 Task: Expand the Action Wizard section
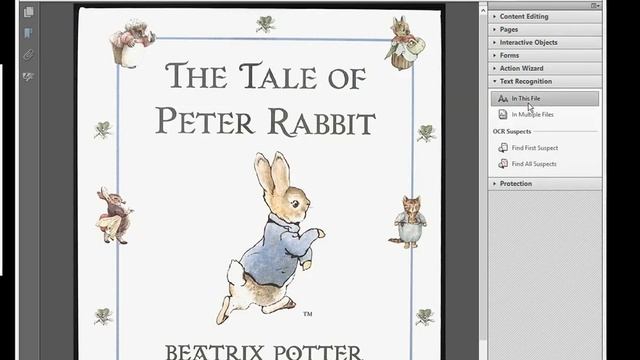coord(545,68)
